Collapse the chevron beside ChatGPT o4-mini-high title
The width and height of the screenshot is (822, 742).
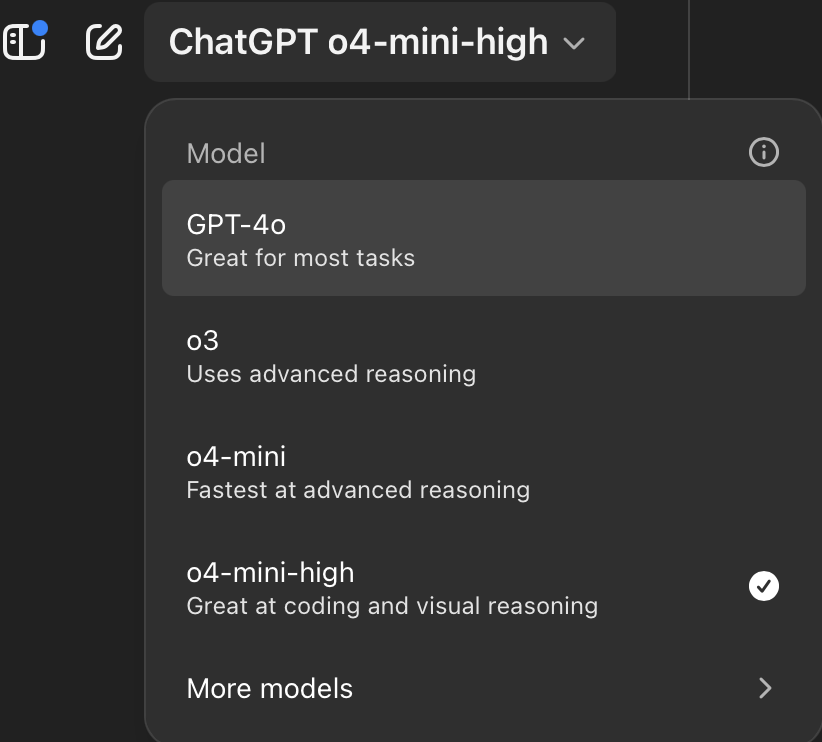pos(574,43)
